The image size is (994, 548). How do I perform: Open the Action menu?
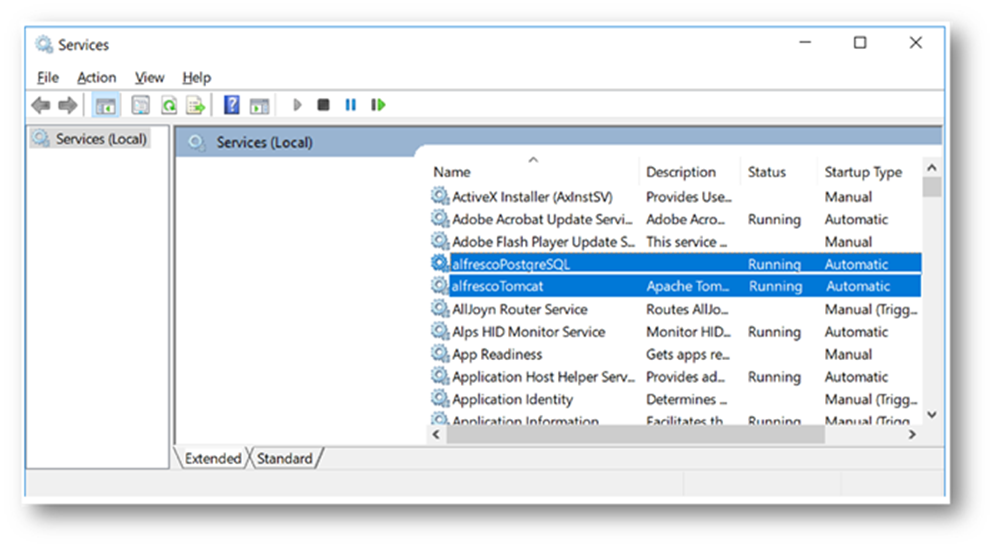pos(96,77)
